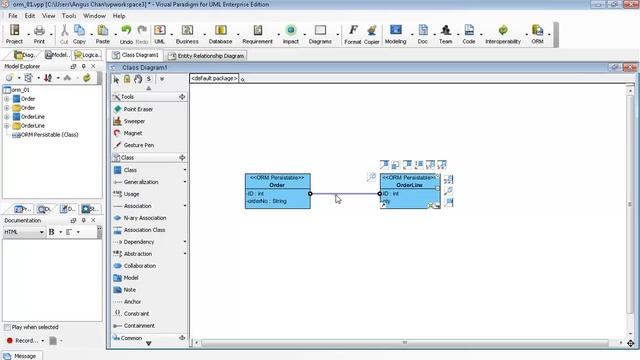Open the ORM toolbar icon
The image size is (640, 360).
tap(537, 34)
